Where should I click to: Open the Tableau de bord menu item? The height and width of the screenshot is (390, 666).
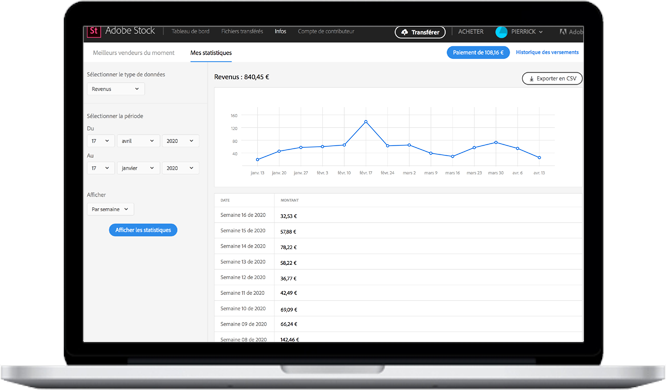point(190,31)
